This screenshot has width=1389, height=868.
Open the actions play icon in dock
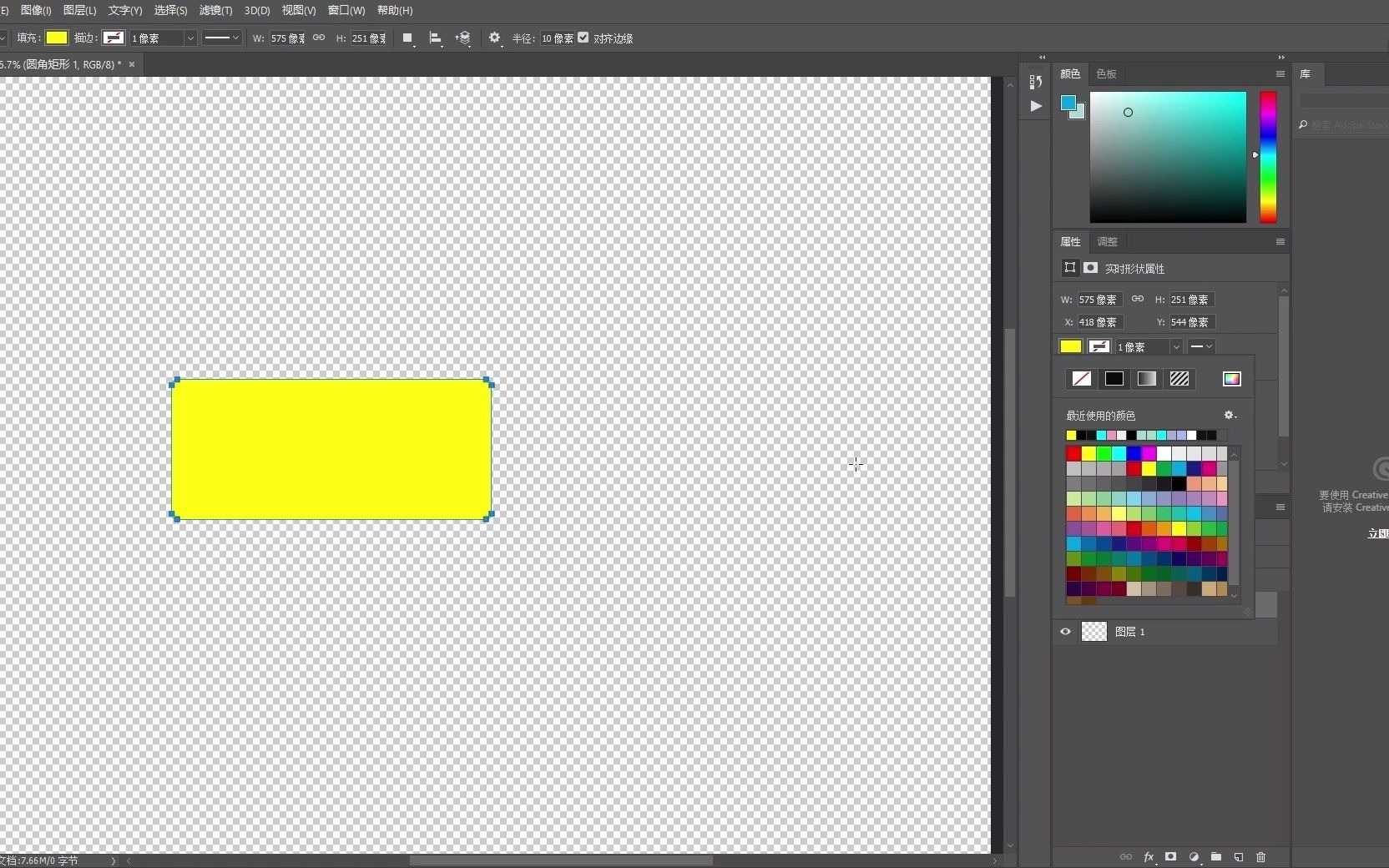[1036, 106]
